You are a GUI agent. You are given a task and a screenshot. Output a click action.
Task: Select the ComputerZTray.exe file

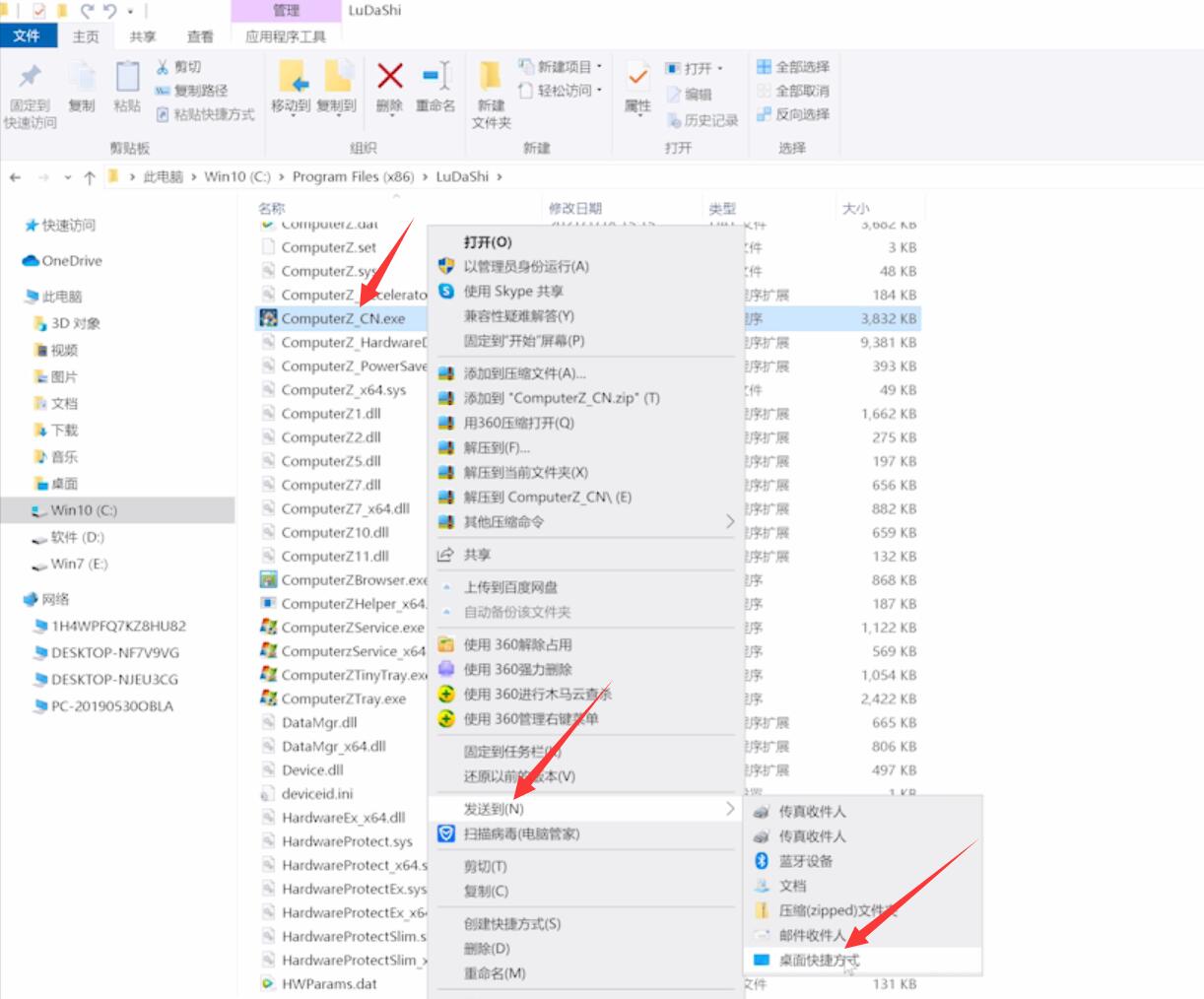tap(334, 699)
